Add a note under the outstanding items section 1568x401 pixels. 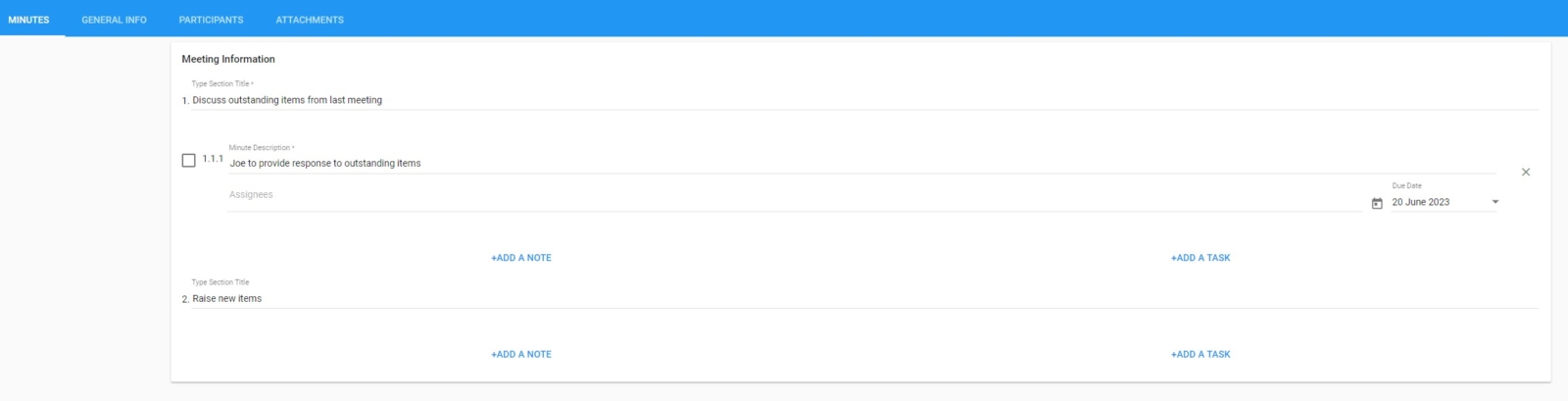tap(521, 258)
